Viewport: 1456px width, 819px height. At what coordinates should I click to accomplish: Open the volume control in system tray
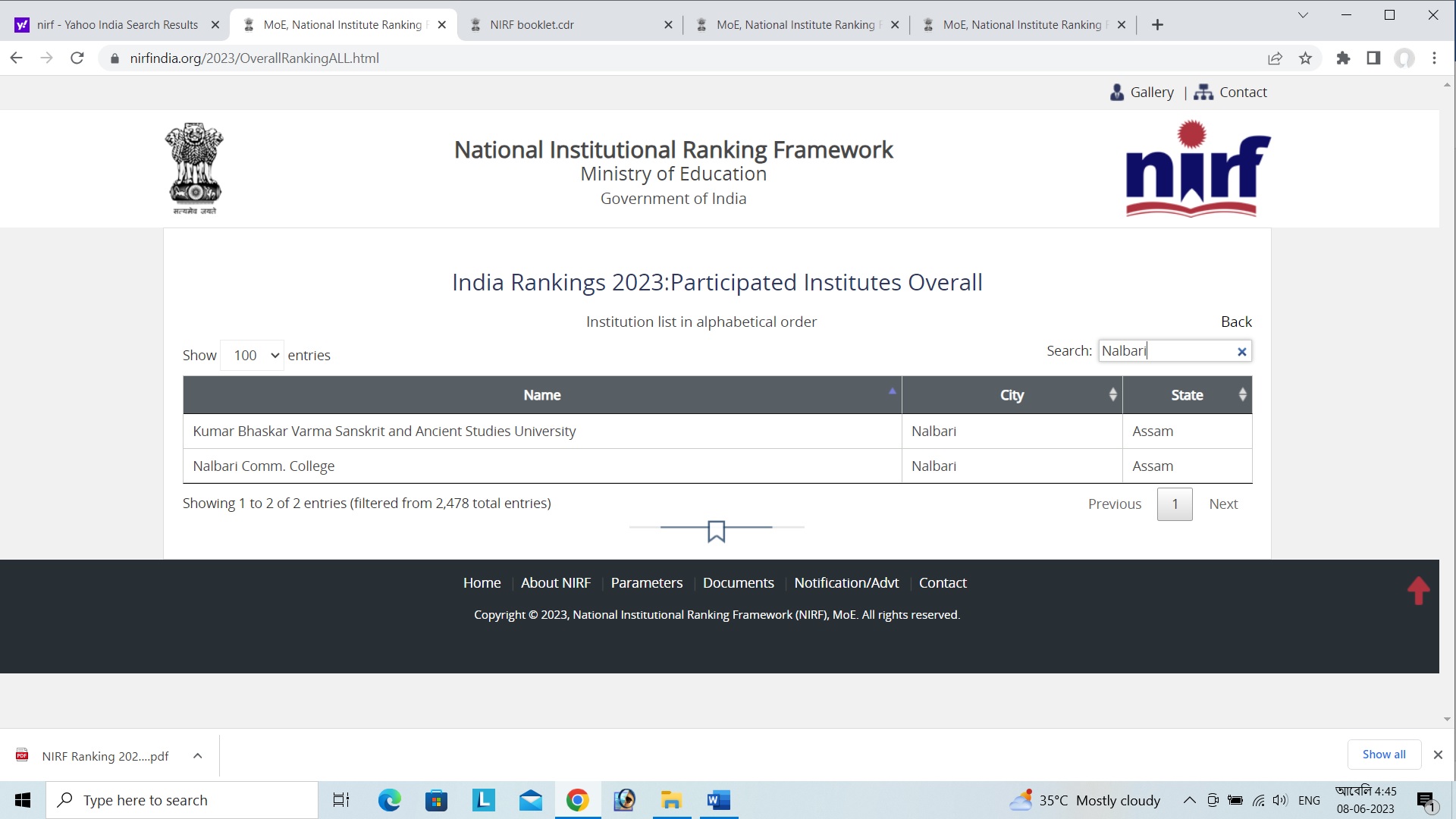point(1280,800)
